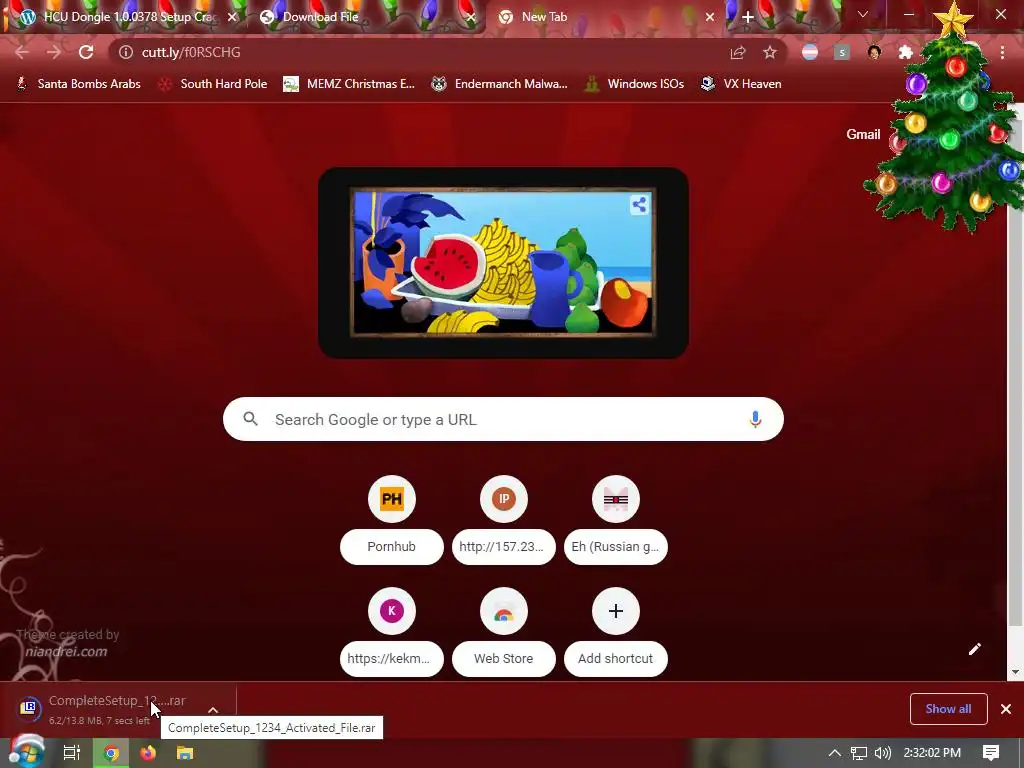Open the VX Heaven bookmark

(741, 84)
